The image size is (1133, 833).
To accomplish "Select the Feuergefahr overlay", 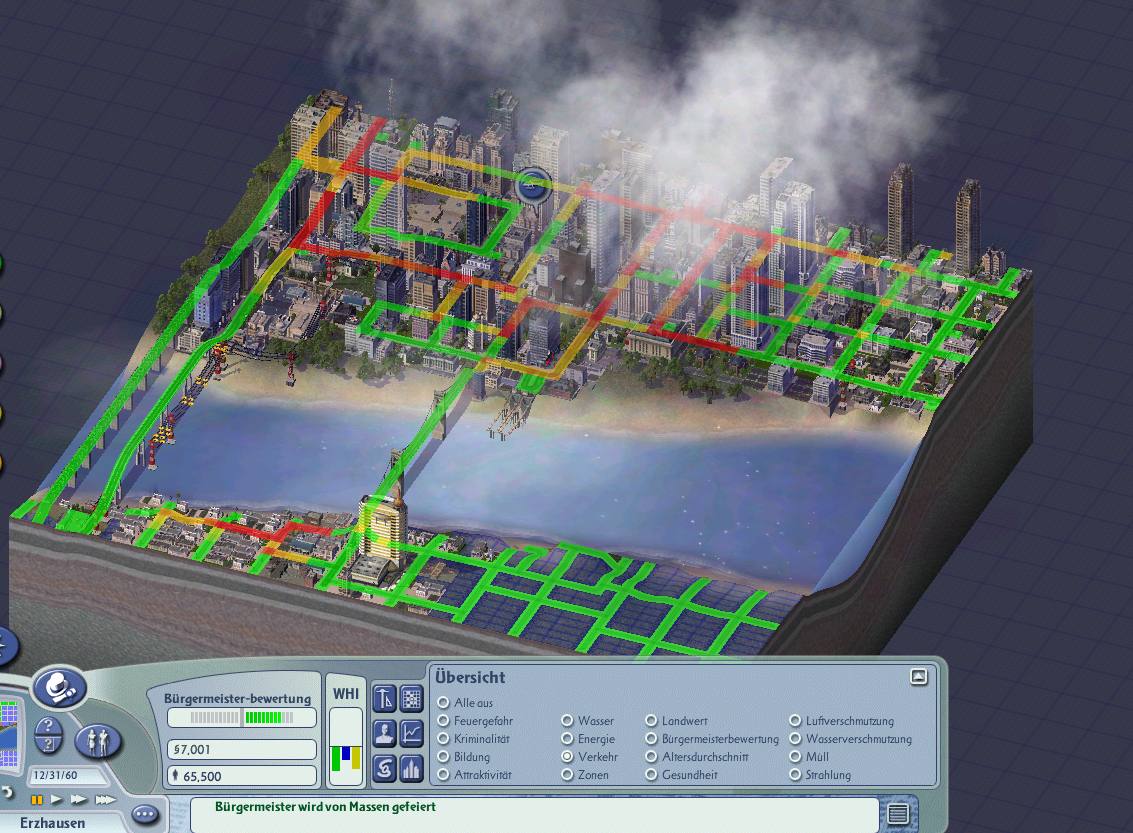I will [x=443, y=720].
